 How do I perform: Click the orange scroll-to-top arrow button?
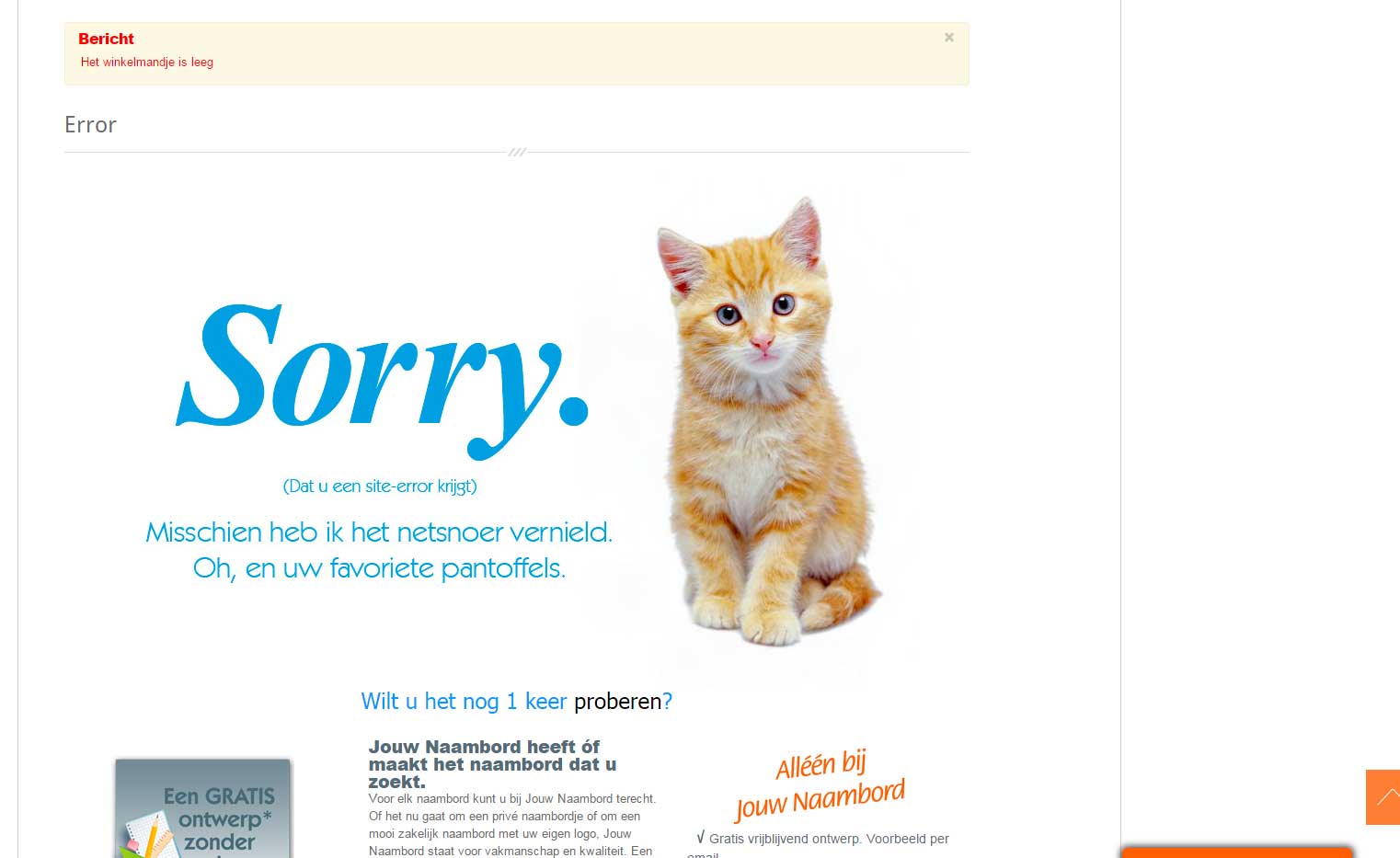tap(1383, 796)
